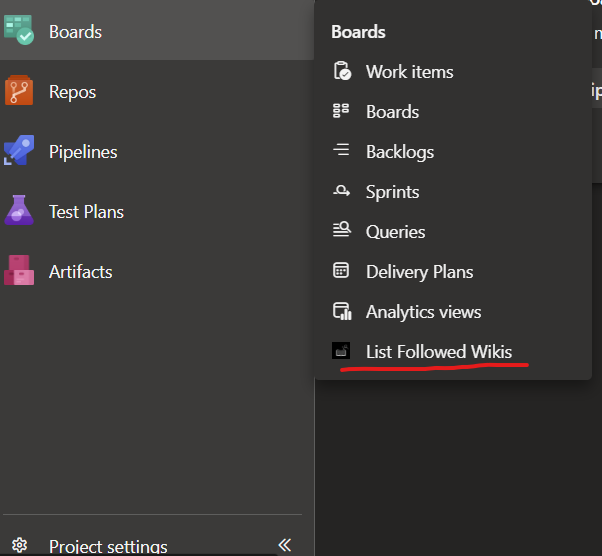This screenshot has width=602, height=556.
Task: Select List Followed Wikis menu entry
Action: point(439,352)
